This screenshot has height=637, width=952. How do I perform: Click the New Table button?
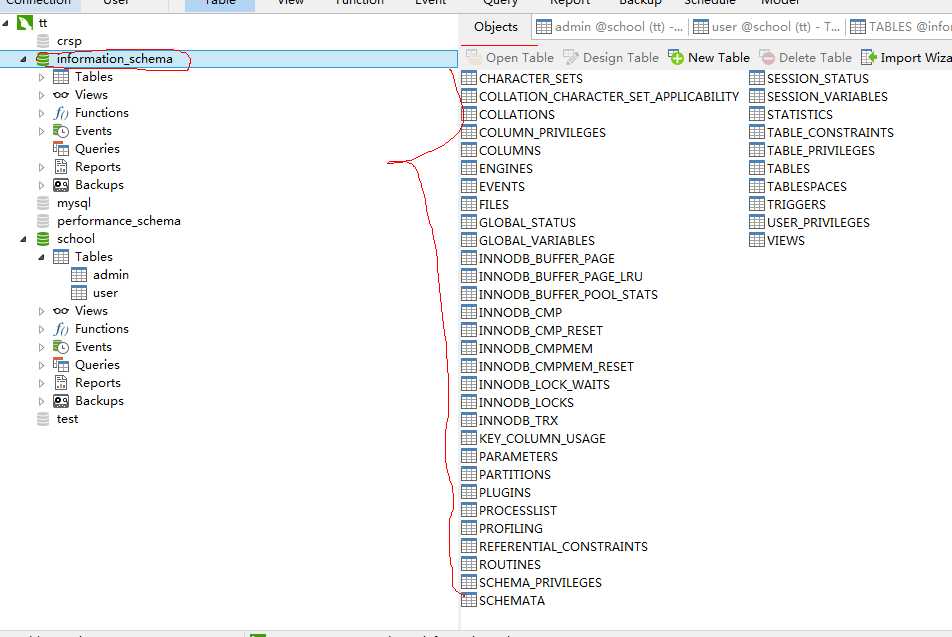tap(709, 58)
